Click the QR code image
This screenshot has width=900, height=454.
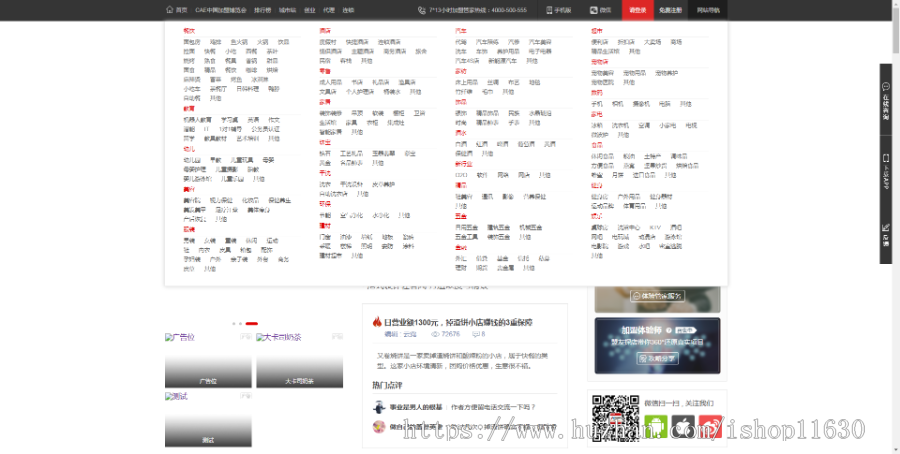point(616,418)
